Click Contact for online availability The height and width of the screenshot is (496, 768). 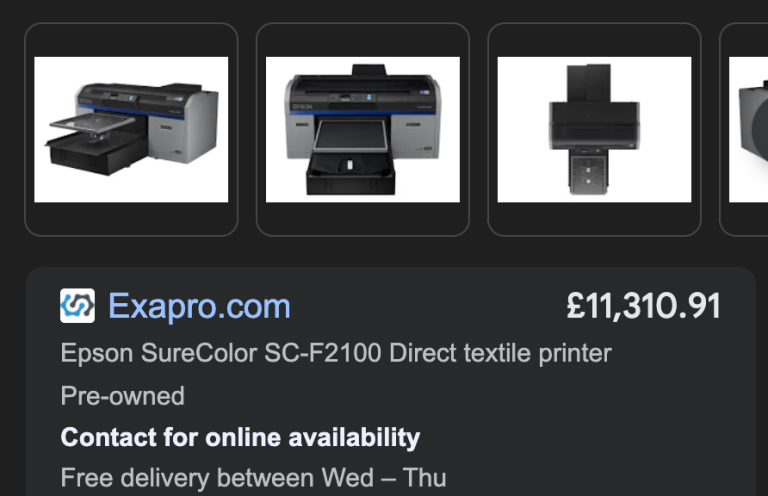(240, 437)
